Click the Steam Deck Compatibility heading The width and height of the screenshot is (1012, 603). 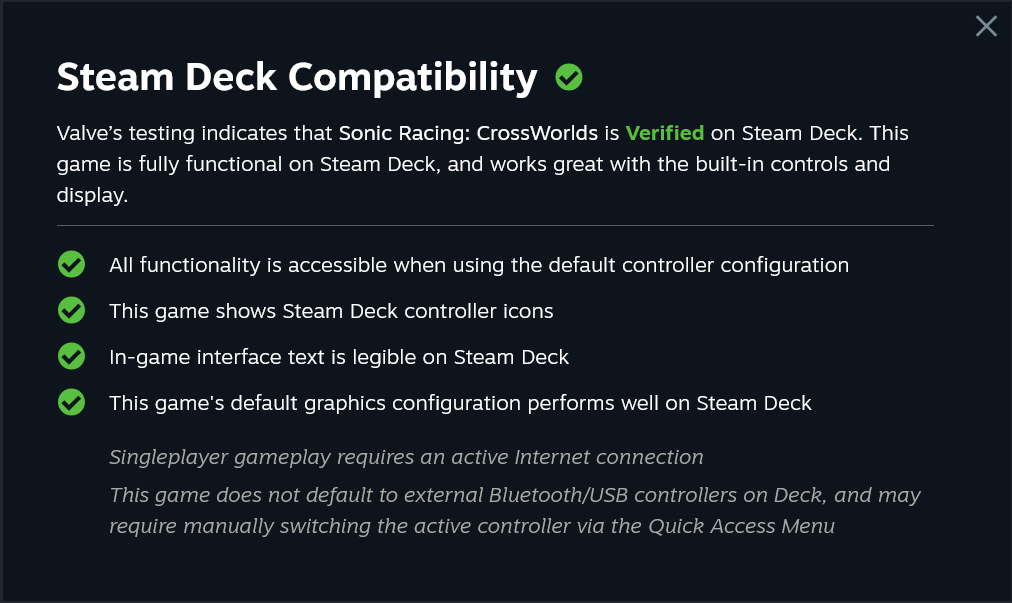point(297,77)
